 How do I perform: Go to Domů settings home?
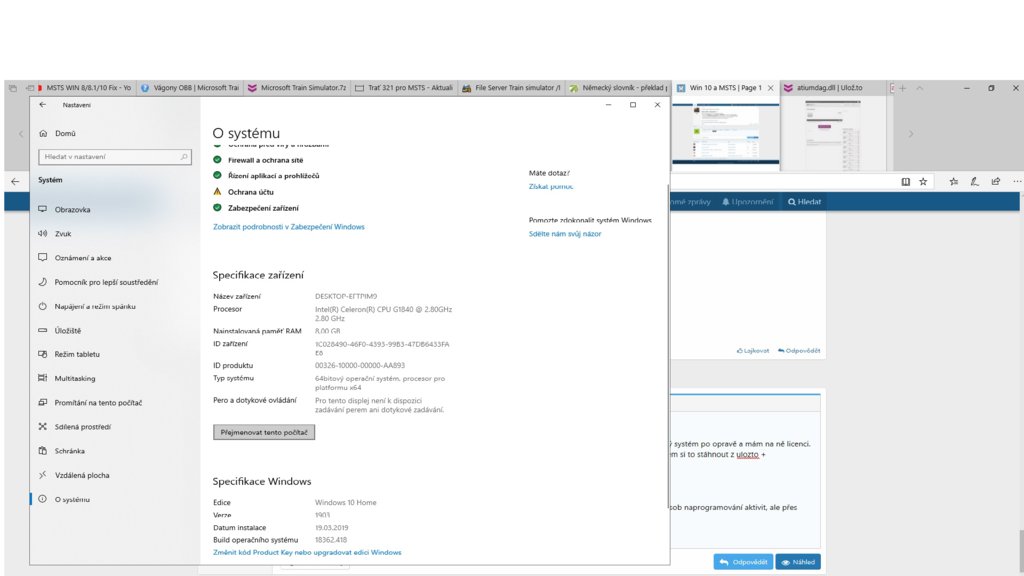pyautogui.click(x=65, y=133)
